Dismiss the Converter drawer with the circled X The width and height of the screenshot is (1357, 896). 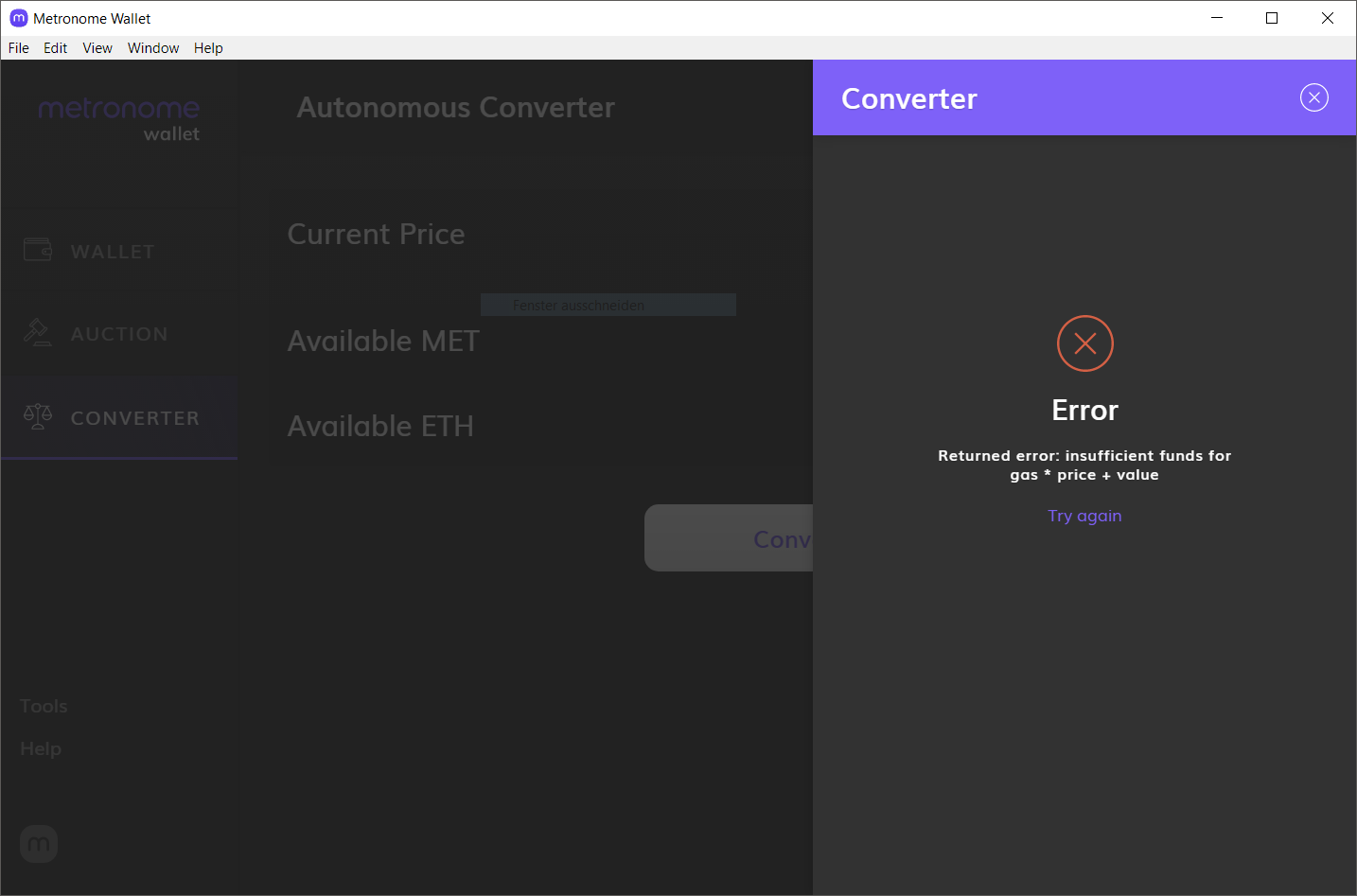pyautogui.click(x=1313, y=97)
